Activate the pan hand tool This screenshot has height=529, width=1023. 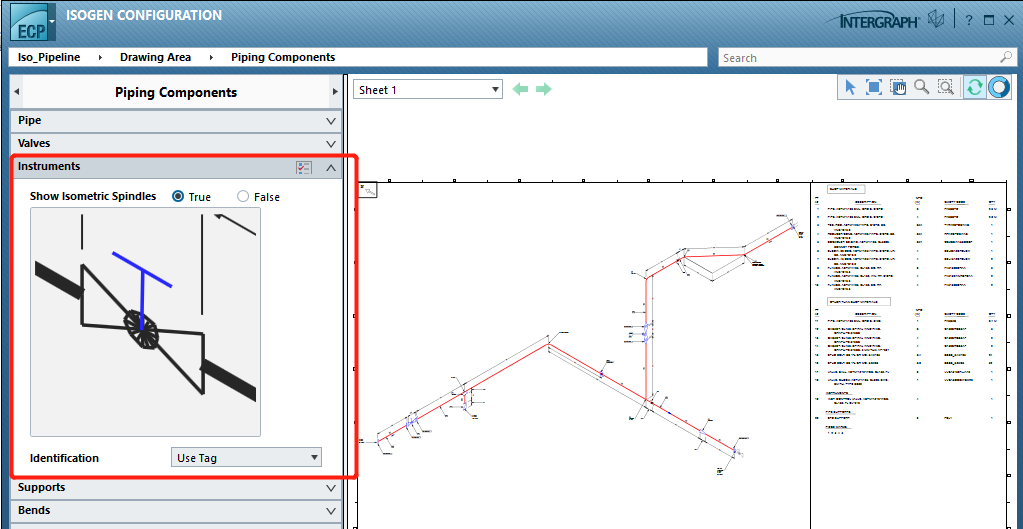pos(898,87)
